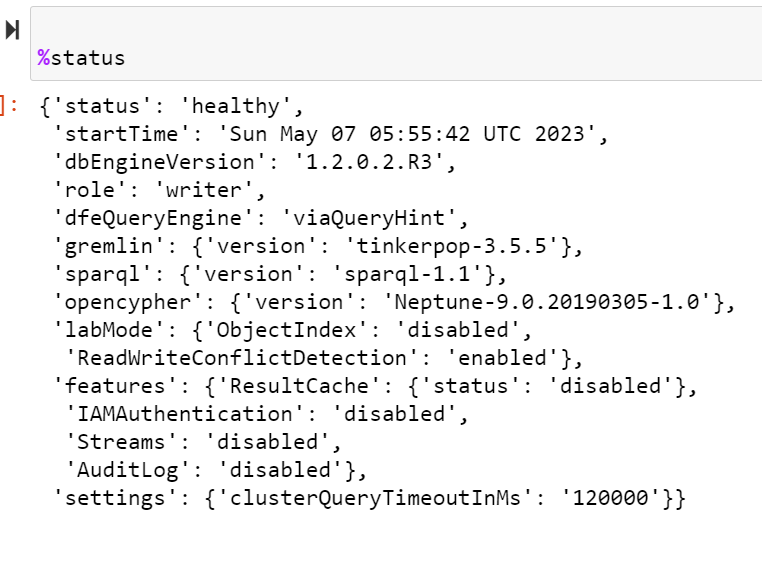Click the 'AuditLog' feature key
The height and width of the screenshot is (568, 762).
click(115, 469)
